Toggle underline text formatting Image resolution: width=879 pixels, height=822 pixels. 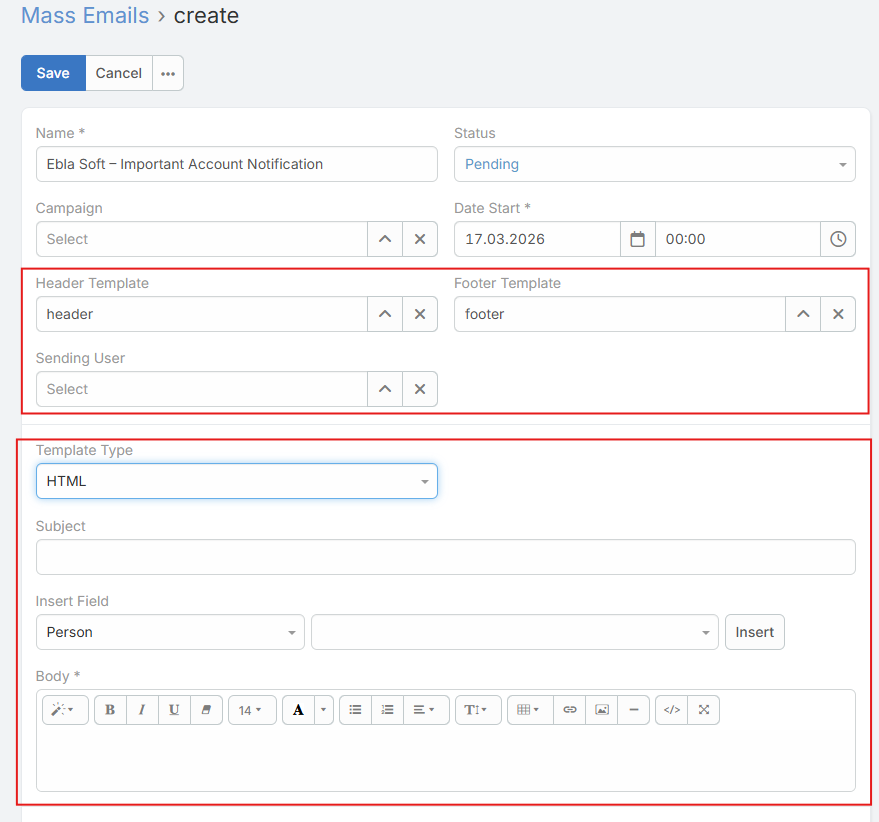pyautogui.click(x=174, y=710)
